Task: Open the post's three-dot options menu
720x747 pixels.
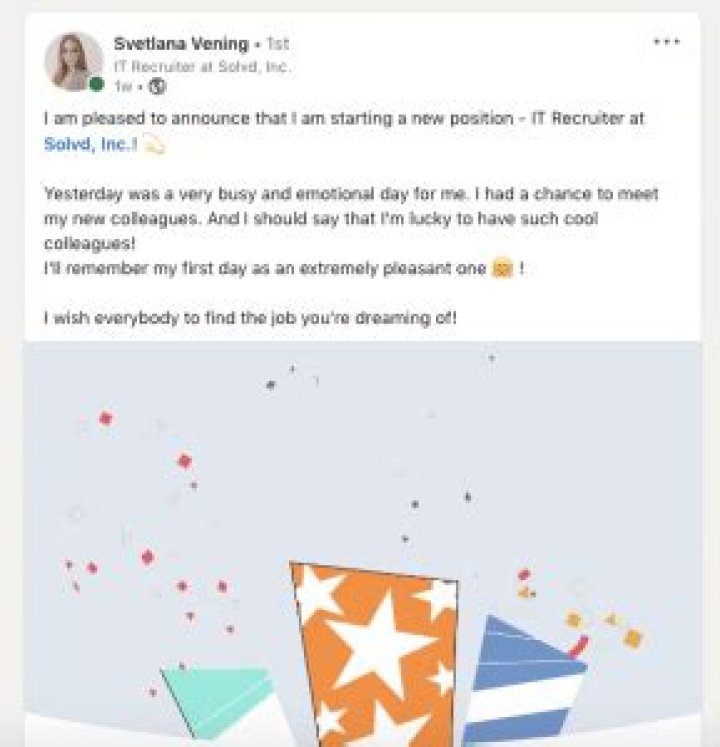Action: tap(666, 42)
